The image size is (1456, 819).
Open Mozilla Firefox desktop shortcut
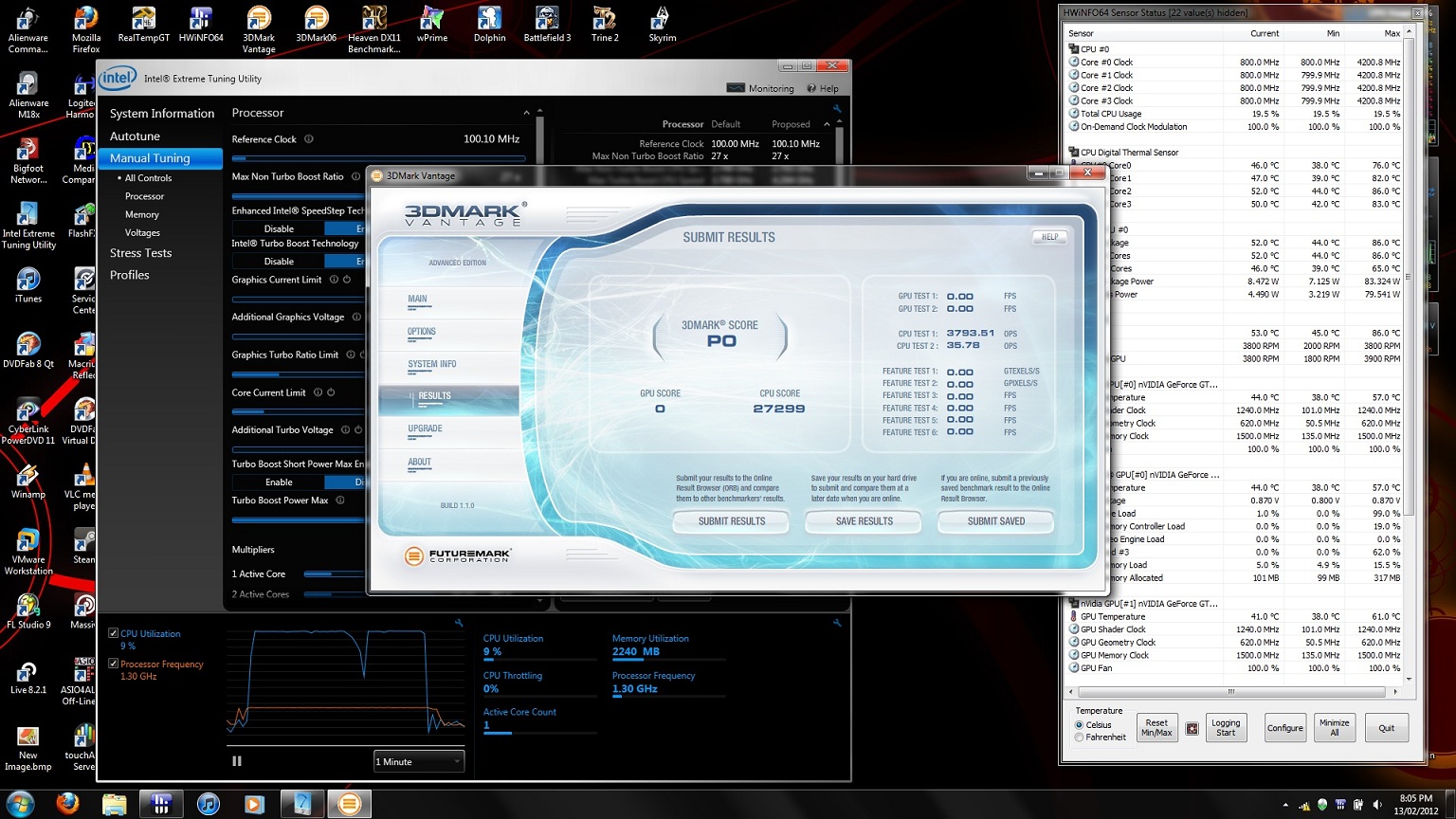tap(86, 29)
